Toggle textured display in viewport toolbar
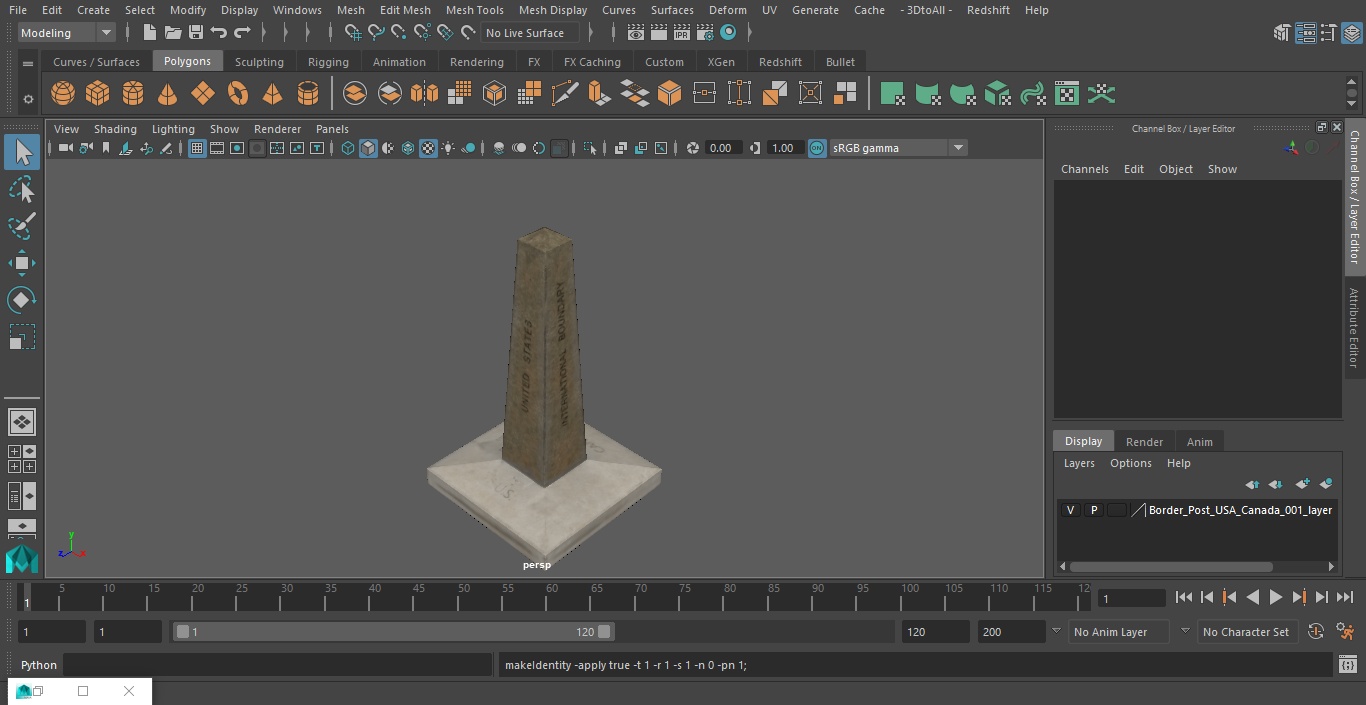Screen dimensions: 1366x705 click(x=428, y=148)
